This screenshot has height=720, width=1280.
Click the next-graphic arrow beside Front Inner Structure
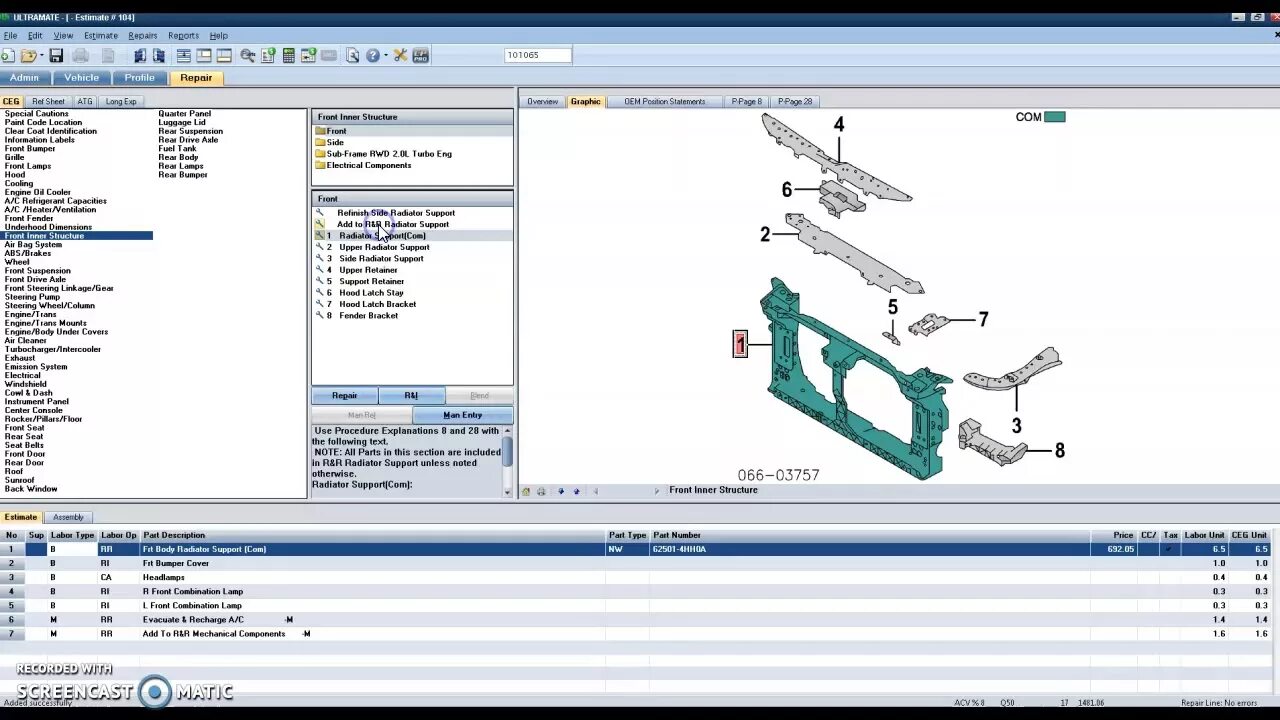tap(657, 491)
